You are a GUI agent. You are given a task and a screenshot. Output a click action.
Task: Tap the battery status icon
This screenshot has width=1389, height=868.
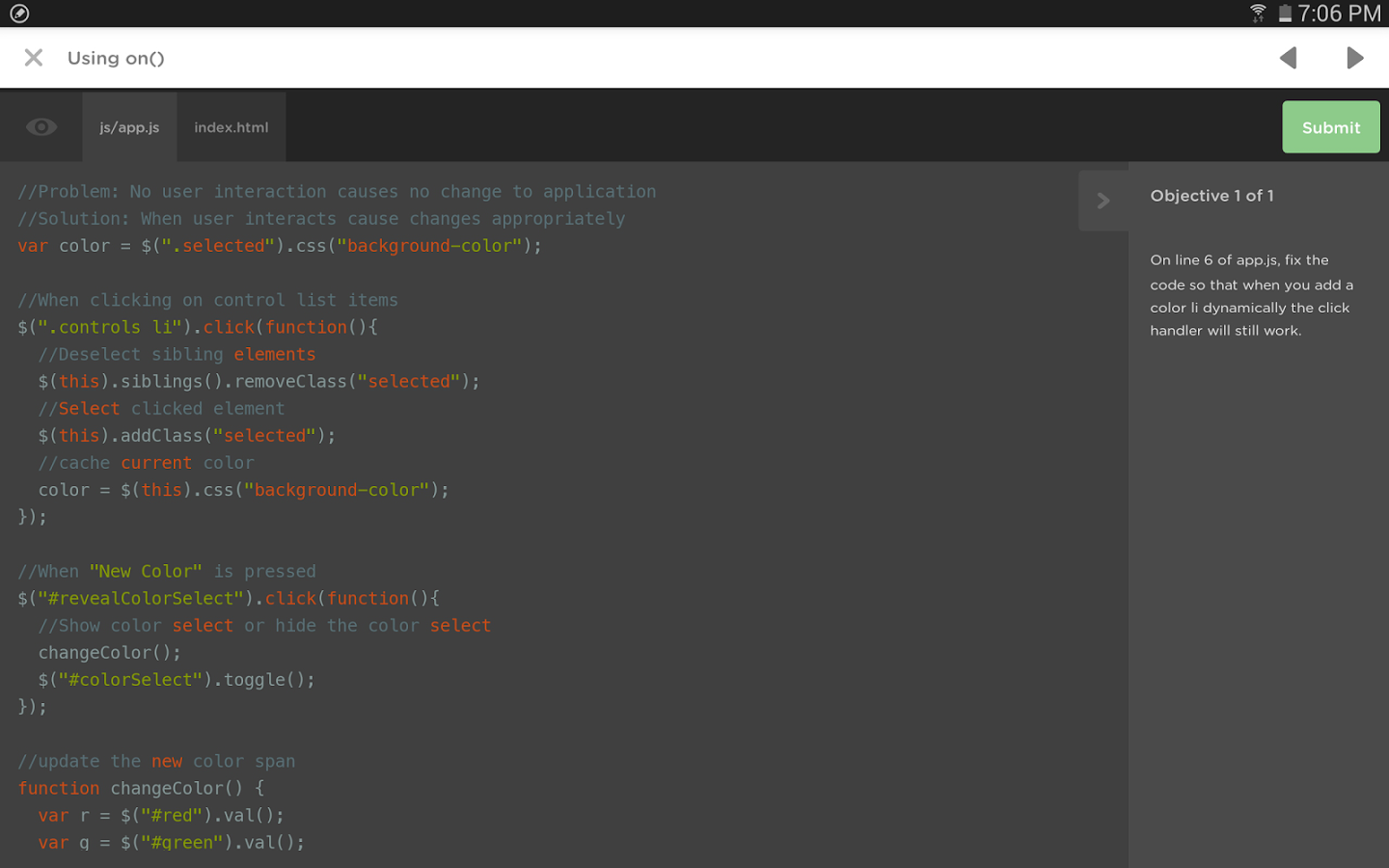(1285, 14)
